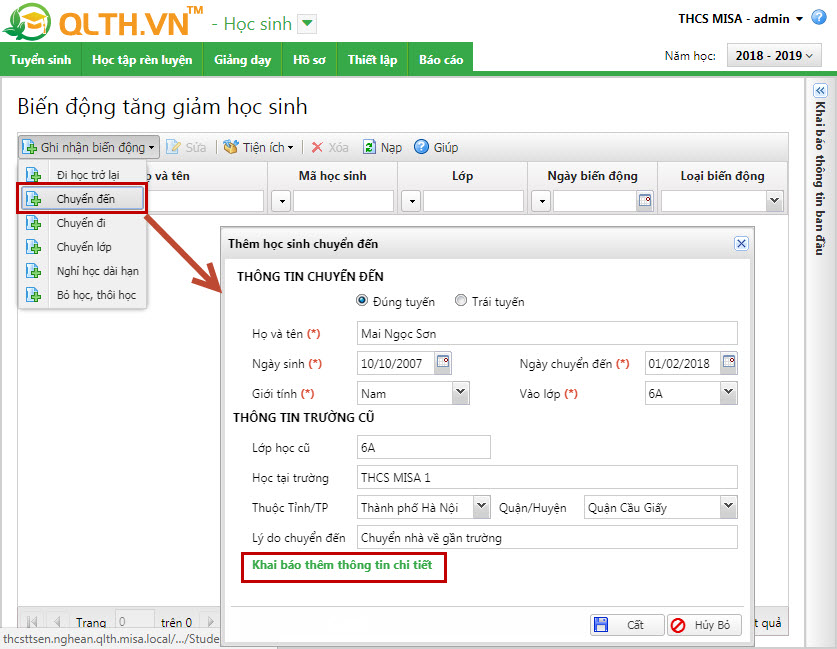Expand the Quận/Huyện dropdown
This screenshot has width=837, height=649.
(728, 507)
